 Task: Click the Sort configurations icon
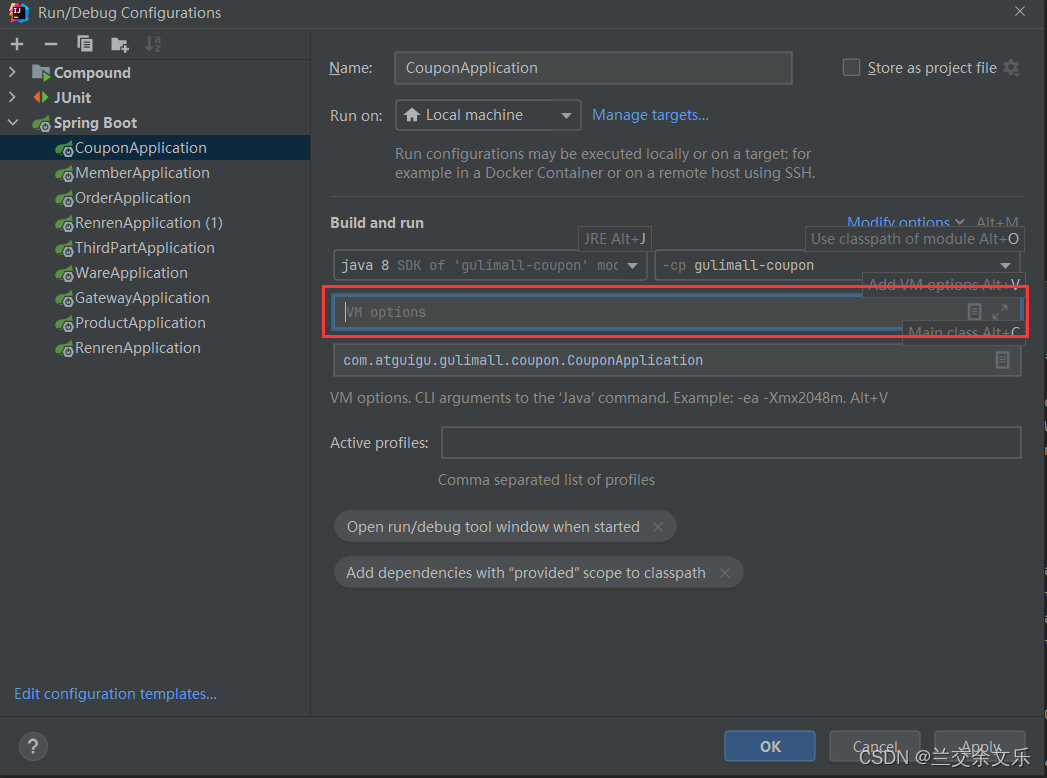coord(153,44)
